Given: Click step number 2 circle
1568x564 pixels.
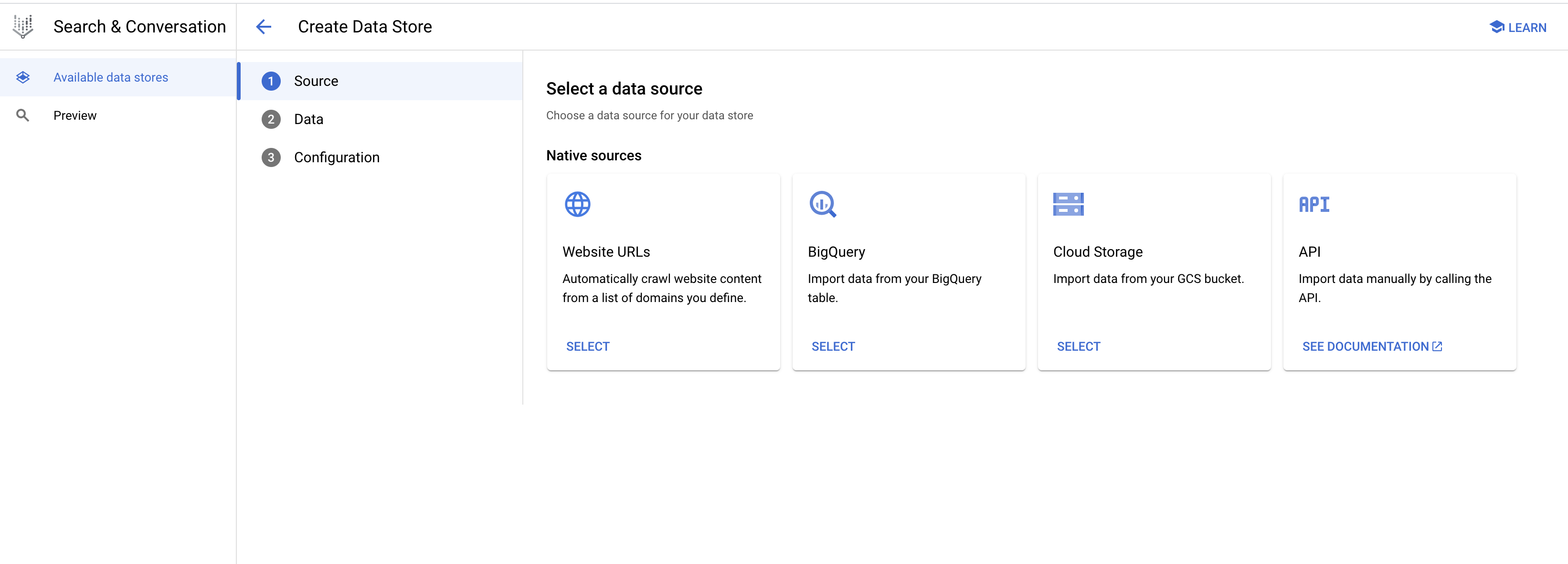Looking at the screenshot, I should click(271, 119).
